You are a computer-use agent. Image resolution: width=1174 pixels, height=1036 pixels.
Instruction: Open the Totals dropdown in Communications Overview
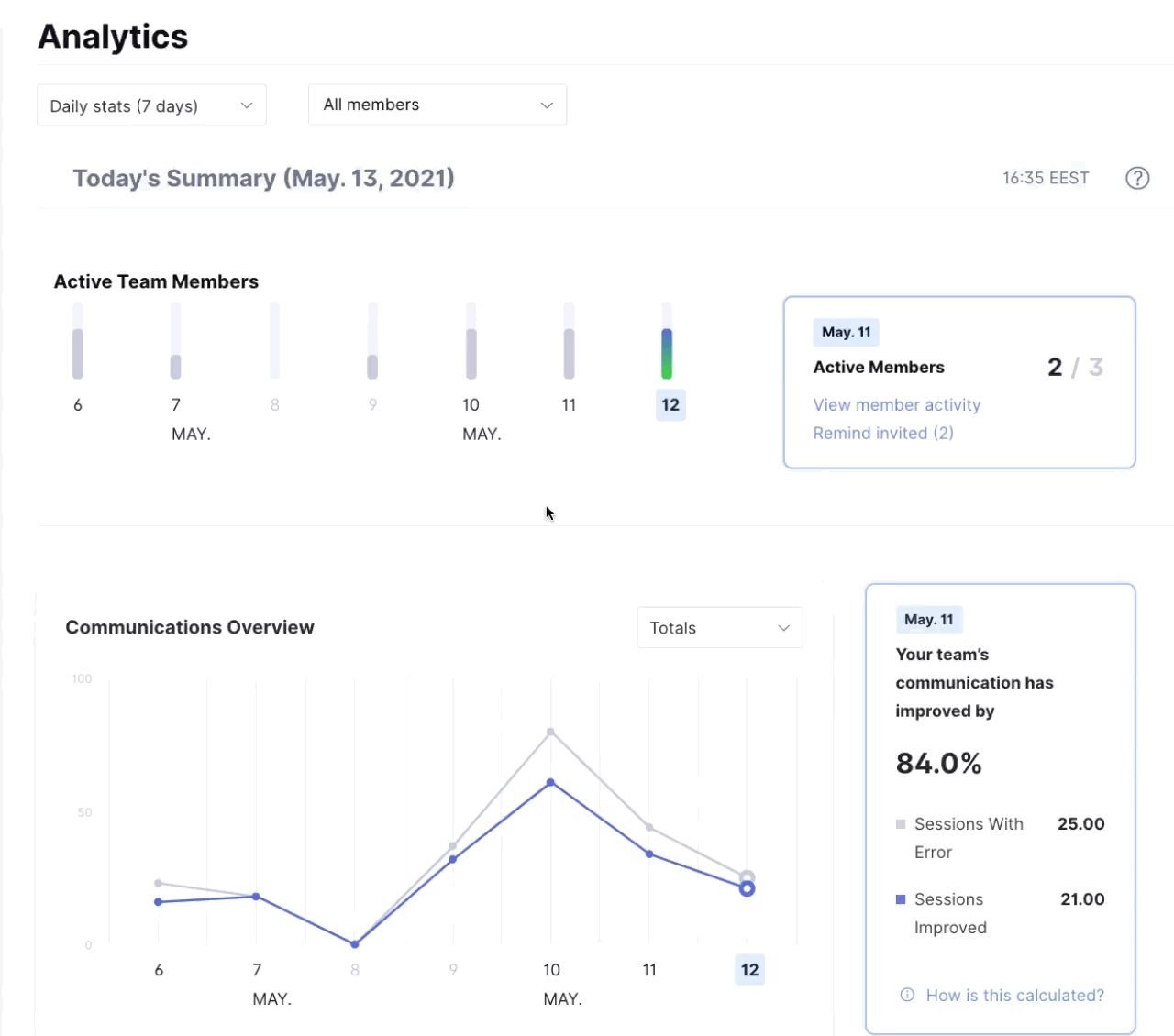coord(719,628)
